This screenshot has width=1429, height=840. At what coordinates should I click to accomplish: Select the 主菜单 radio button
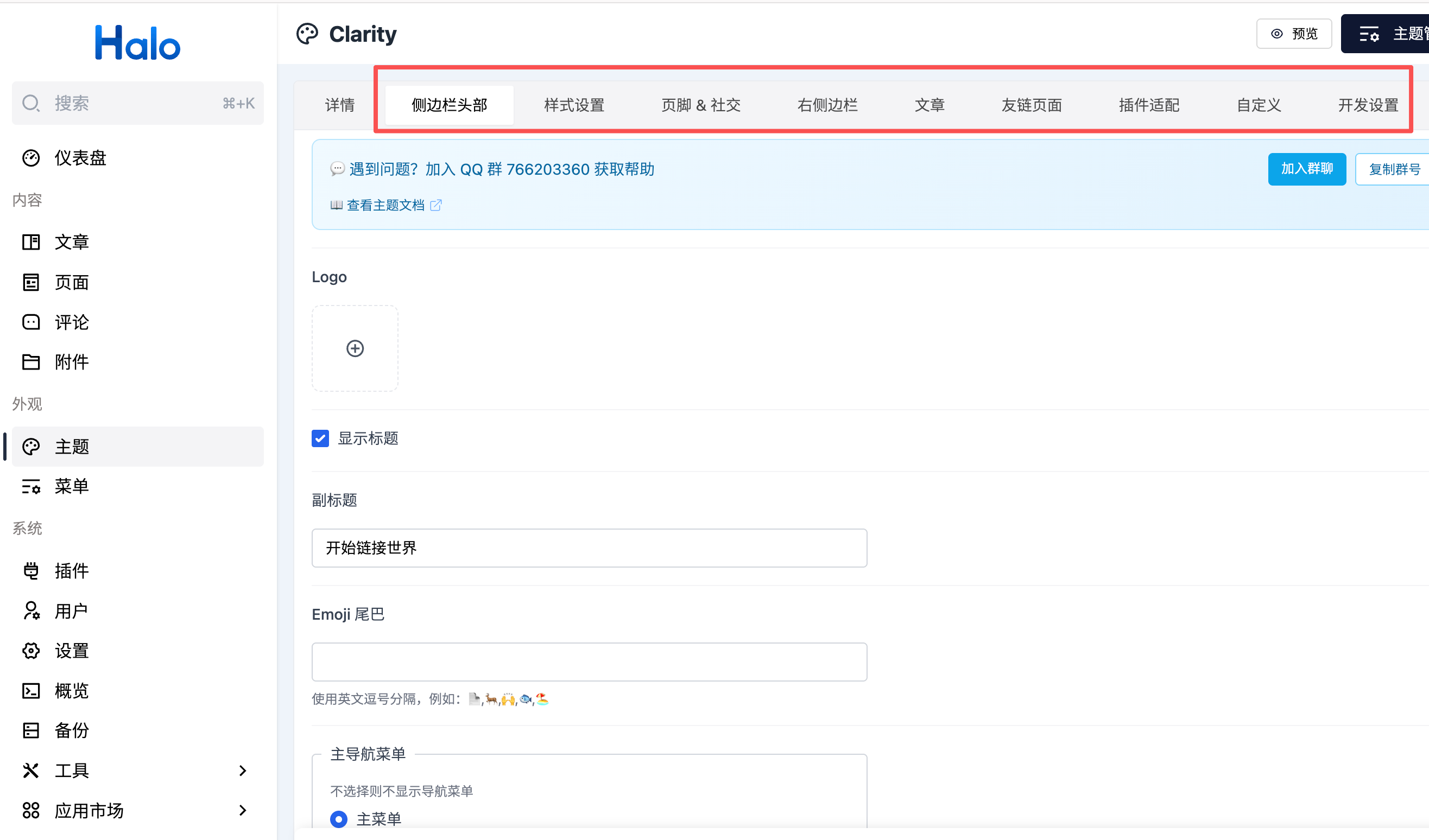339,818
